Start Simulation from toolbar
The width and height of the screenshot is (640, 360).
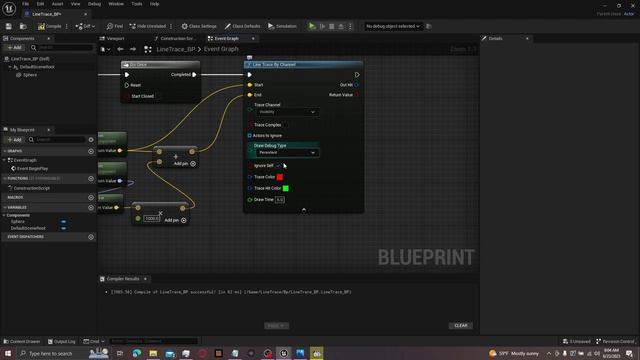point(282,26)
